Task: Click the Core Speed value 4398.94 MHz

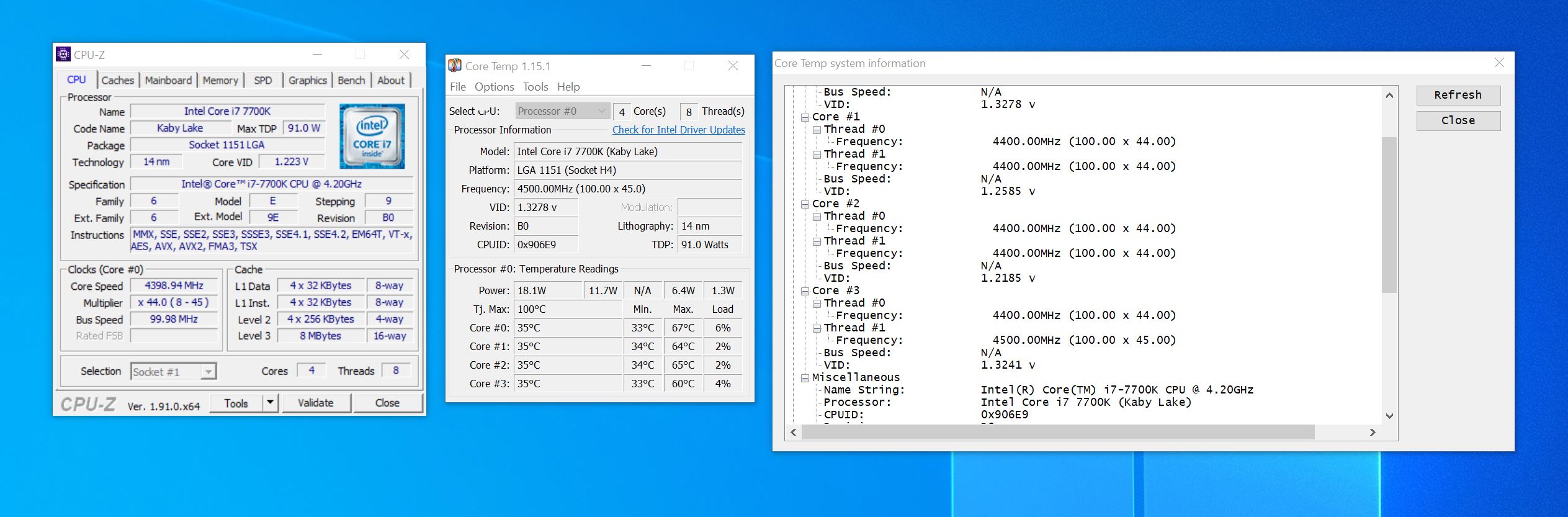Action: point(174,285)
